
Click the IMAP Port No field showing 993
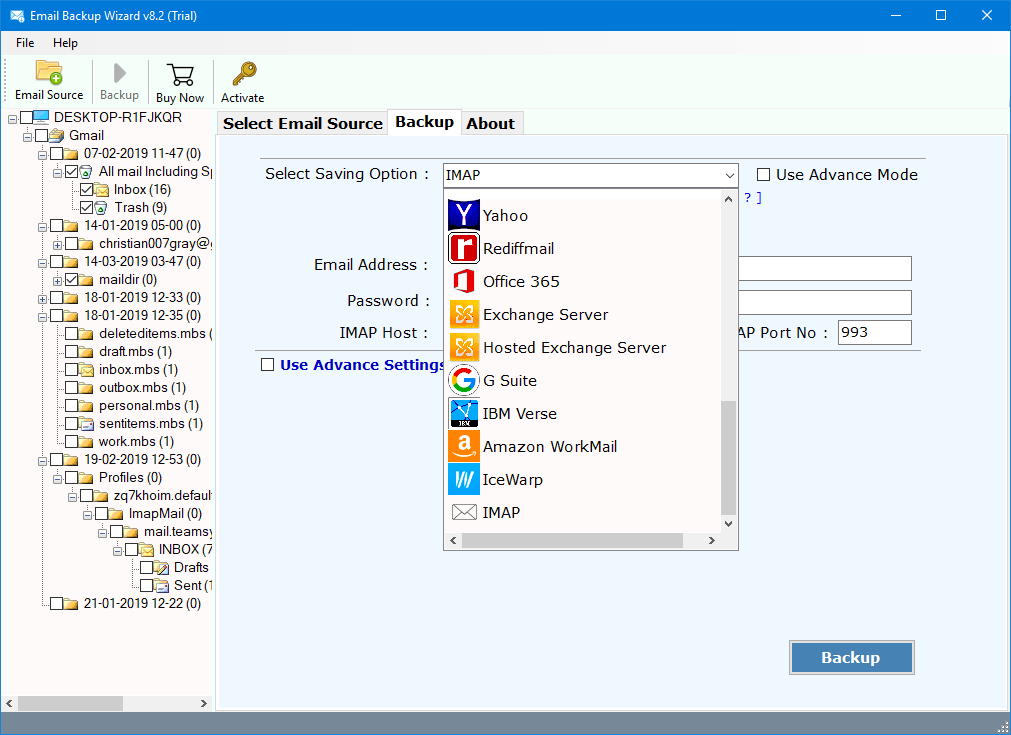click(874, 333)
